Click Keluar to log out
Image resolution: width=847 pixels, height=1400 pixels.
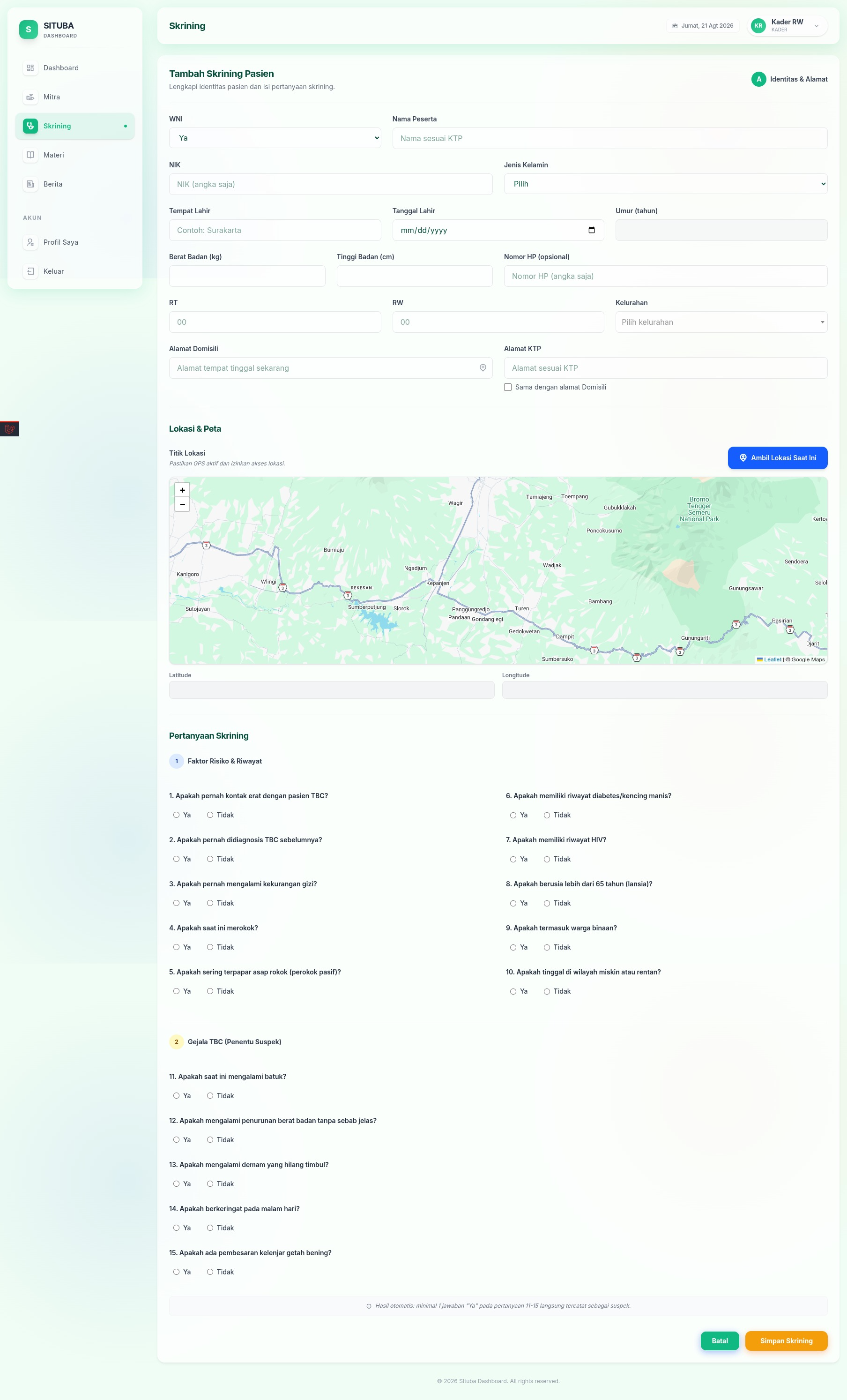(75, 271)
